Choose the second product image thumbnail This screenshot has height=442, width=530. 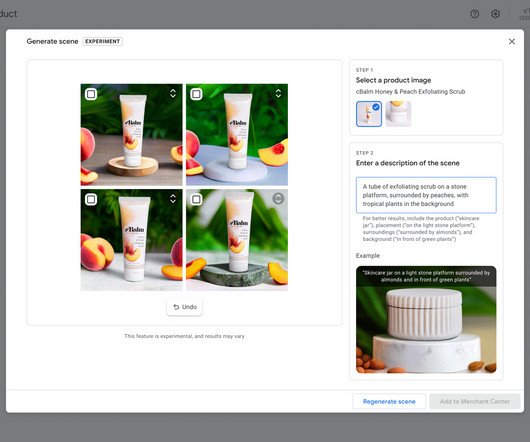pos(398,114)
